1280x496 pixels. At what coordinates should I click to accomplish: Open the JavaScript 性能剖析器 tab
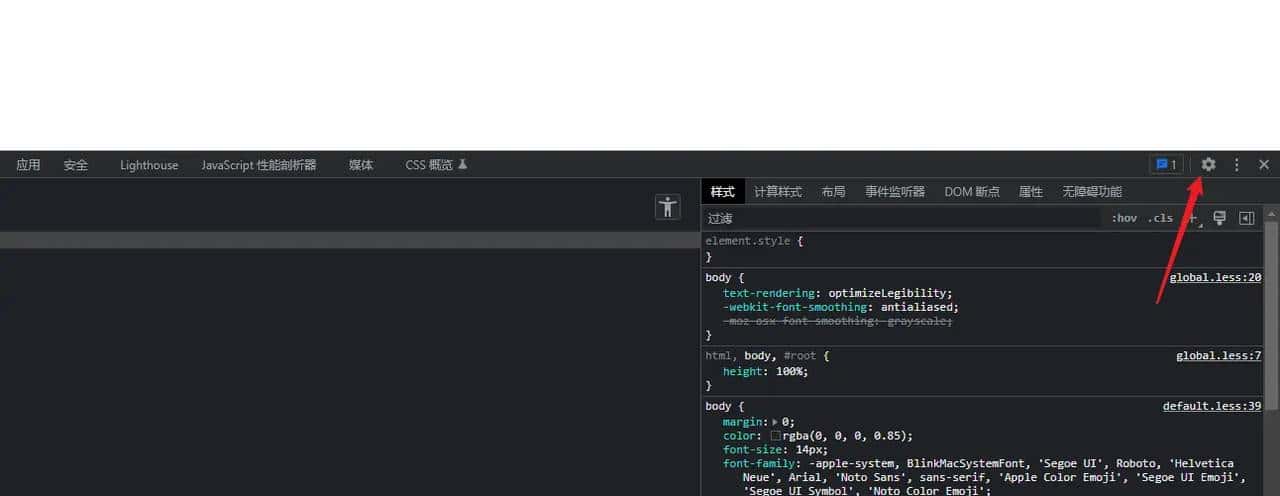259,165
